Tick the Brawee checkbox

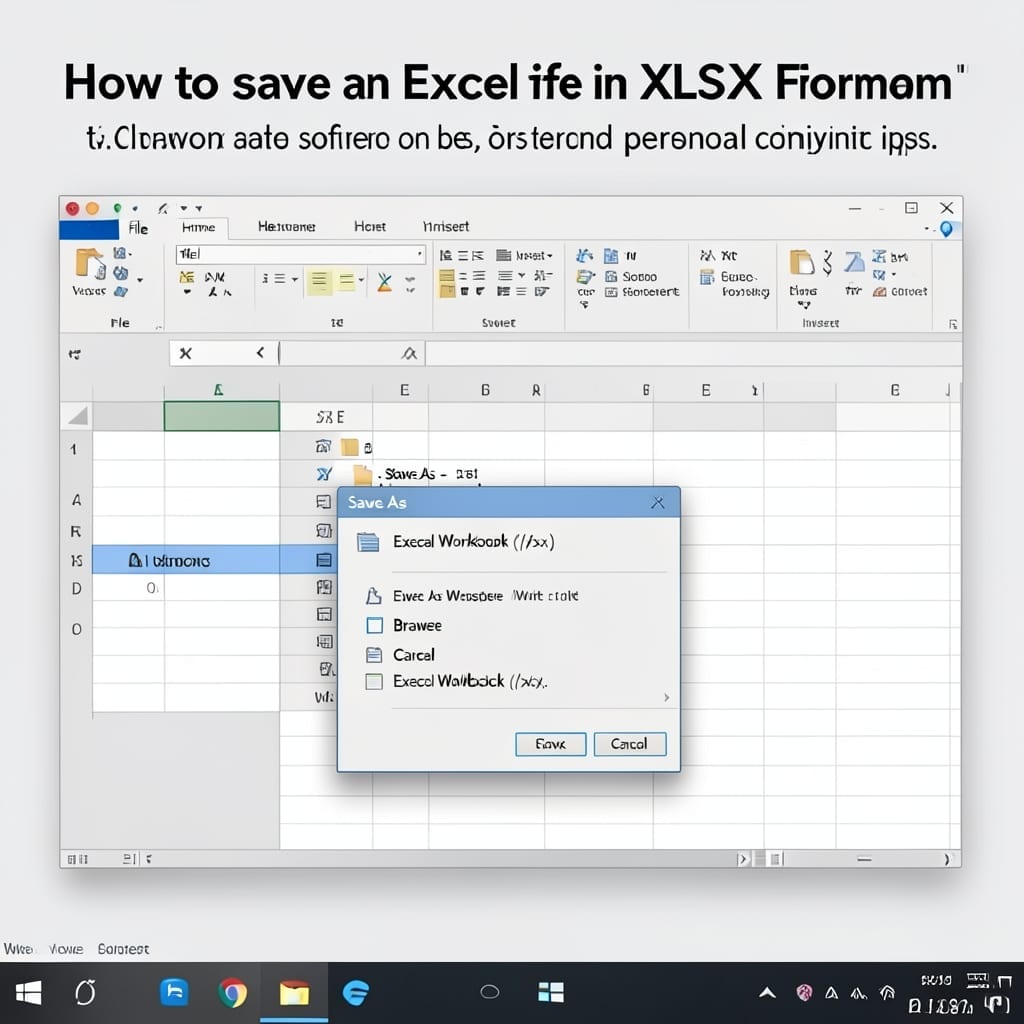point(375,626)
